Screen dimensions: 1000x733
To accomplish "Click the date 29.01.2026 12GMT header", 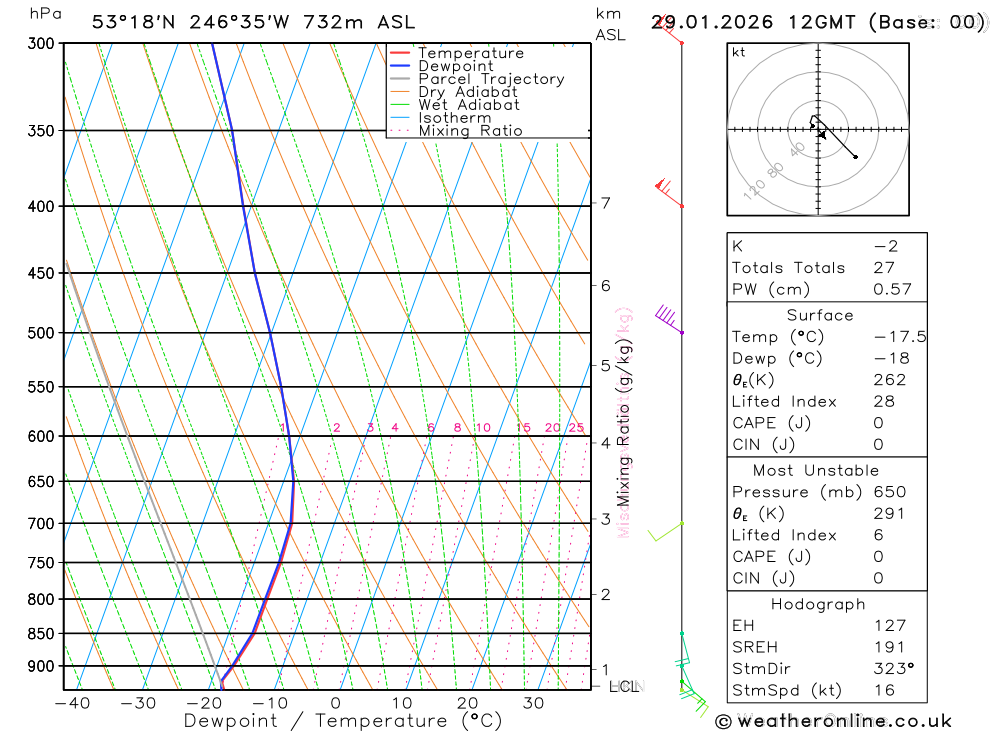I will click(753, 22).
